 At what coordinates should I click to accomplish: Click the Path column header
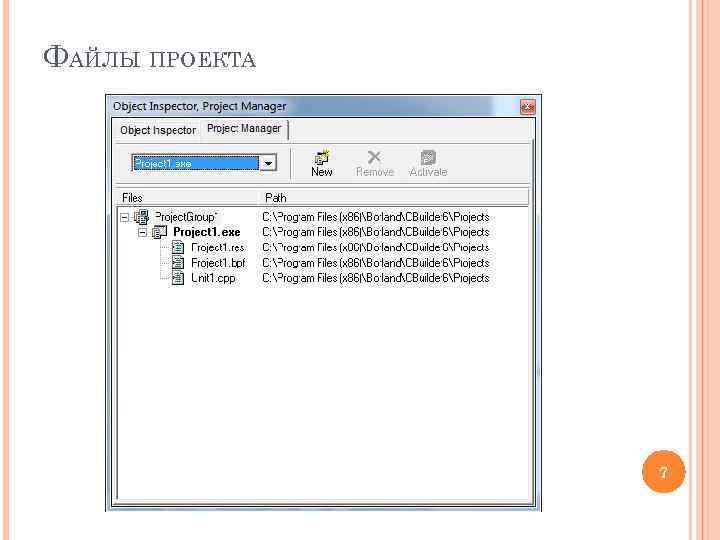(393, 198)
